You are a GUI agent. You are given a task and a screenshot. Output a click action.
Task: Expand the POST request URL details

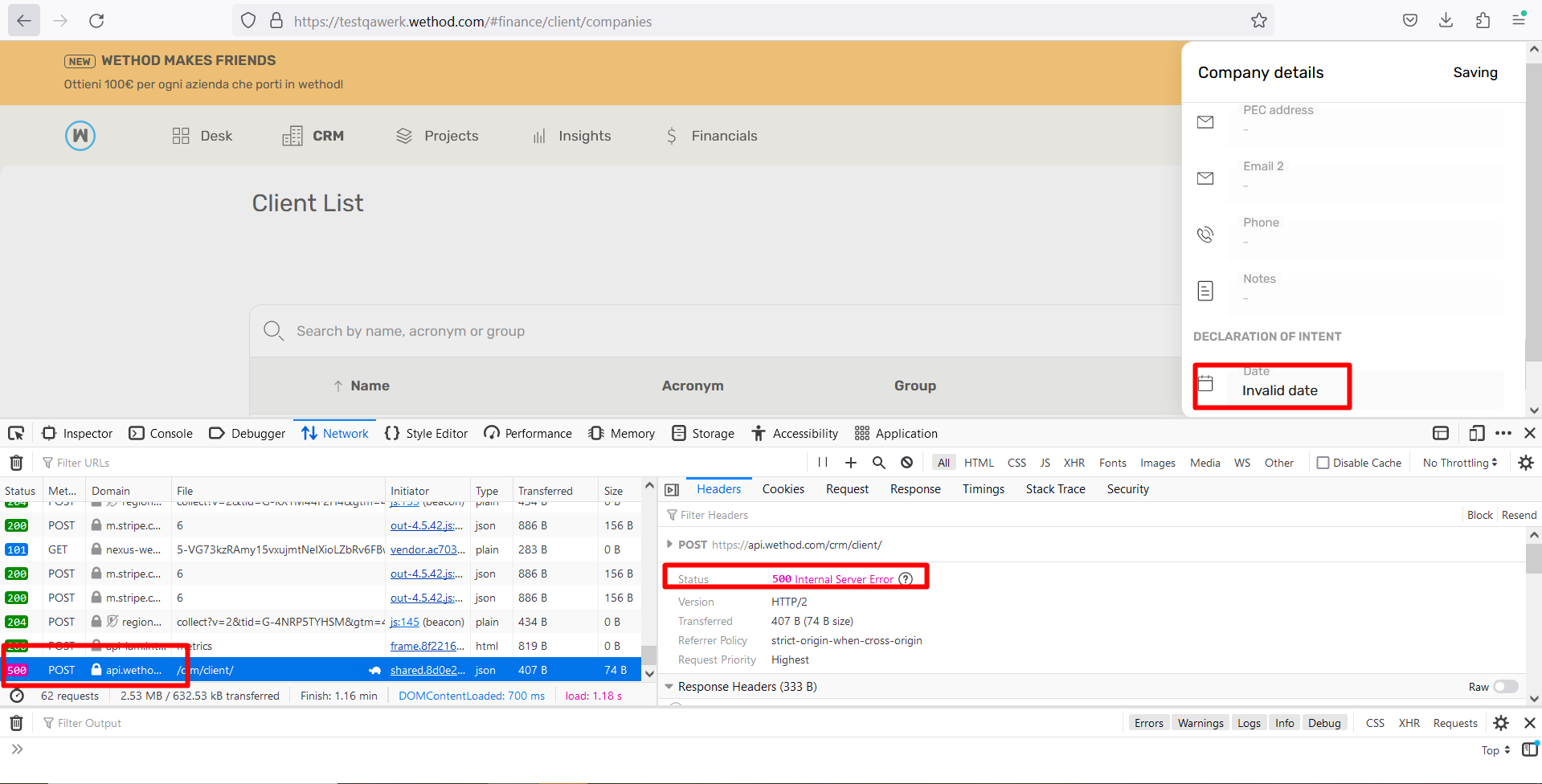[669, 545]
